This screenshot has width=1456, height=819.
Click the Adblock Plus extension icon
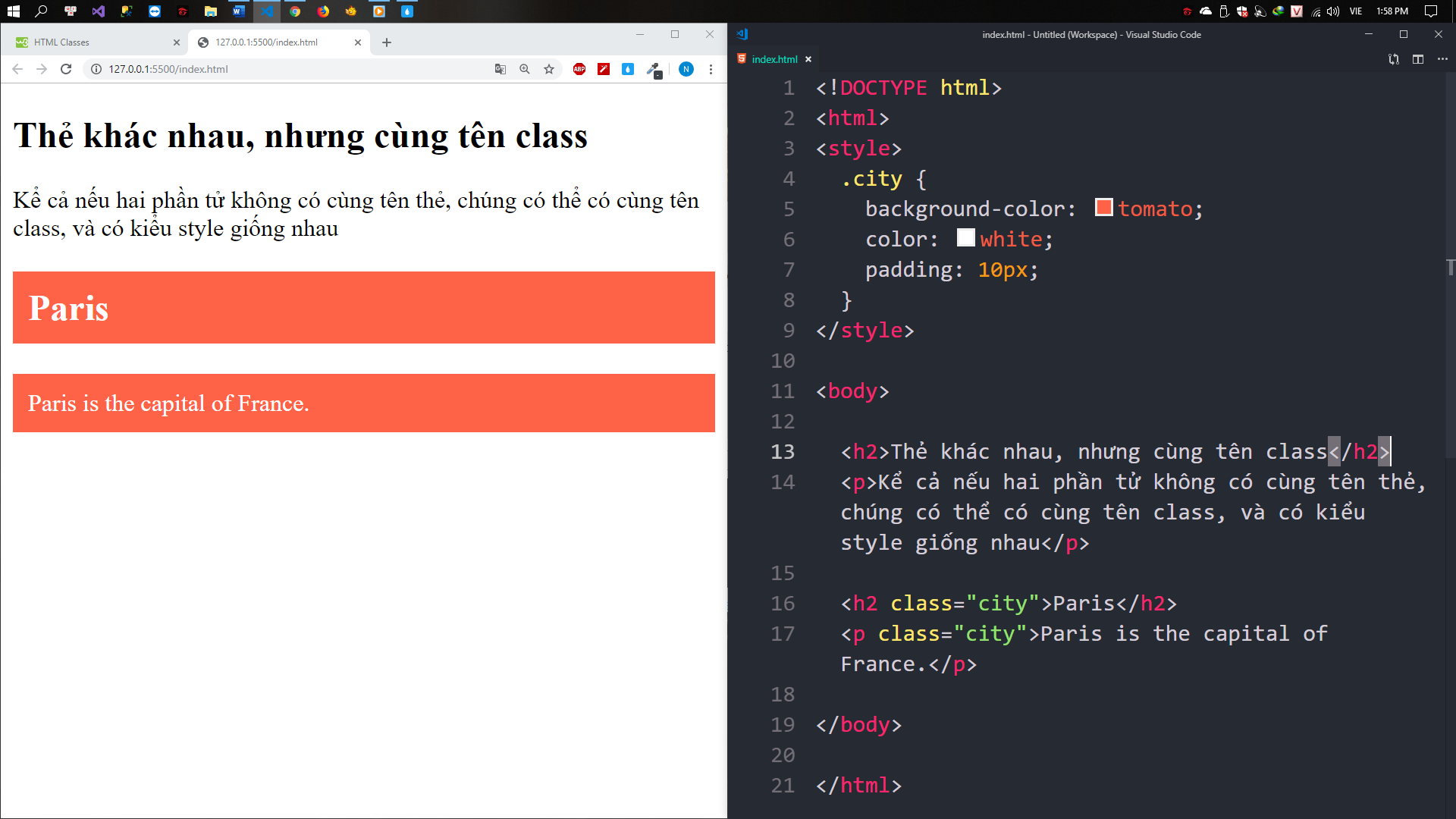[579, 69]
